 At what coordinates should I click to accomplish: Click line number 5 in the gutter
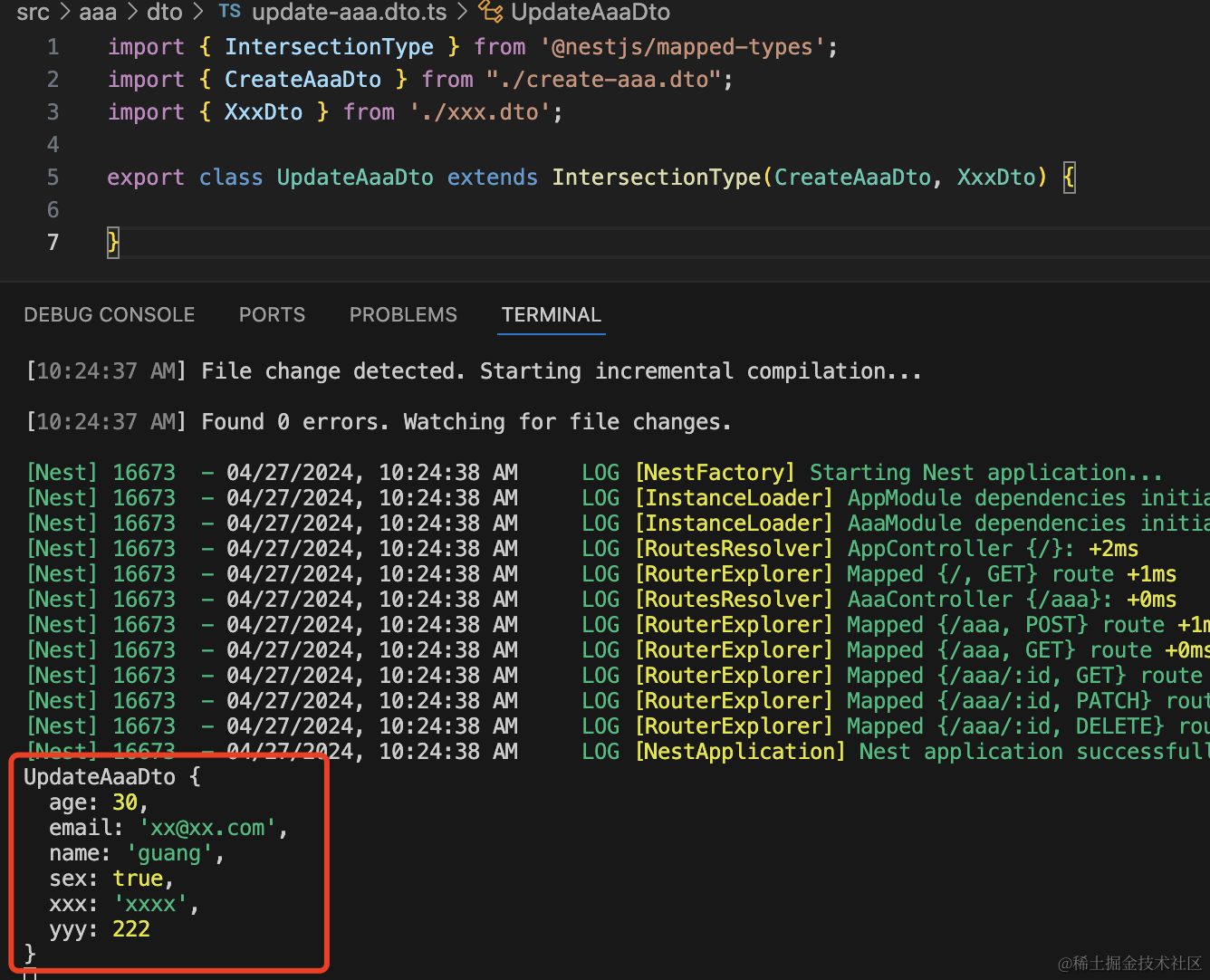coord(53,178)
